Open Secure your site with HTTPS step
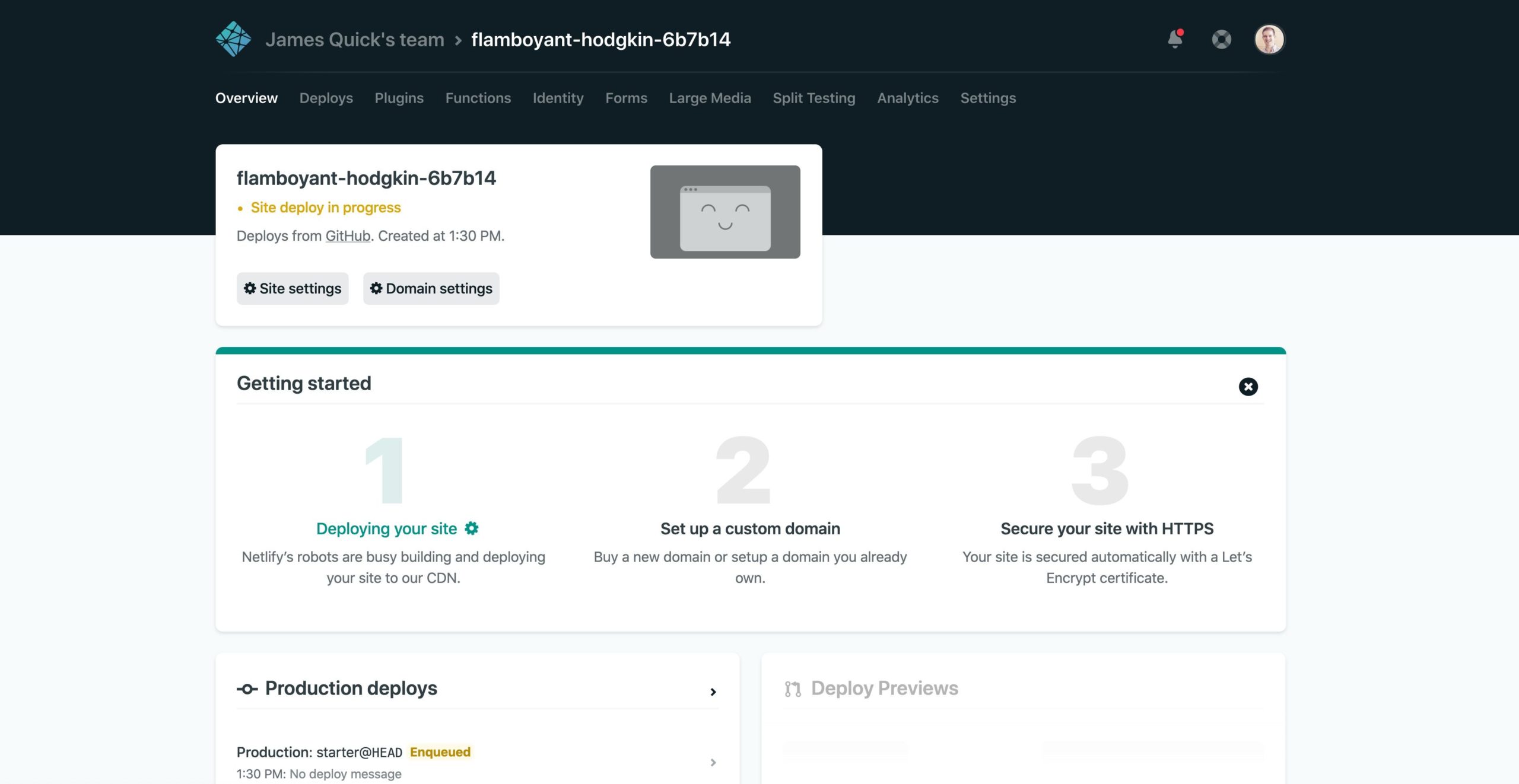1519x784 pixels. 1107,528
